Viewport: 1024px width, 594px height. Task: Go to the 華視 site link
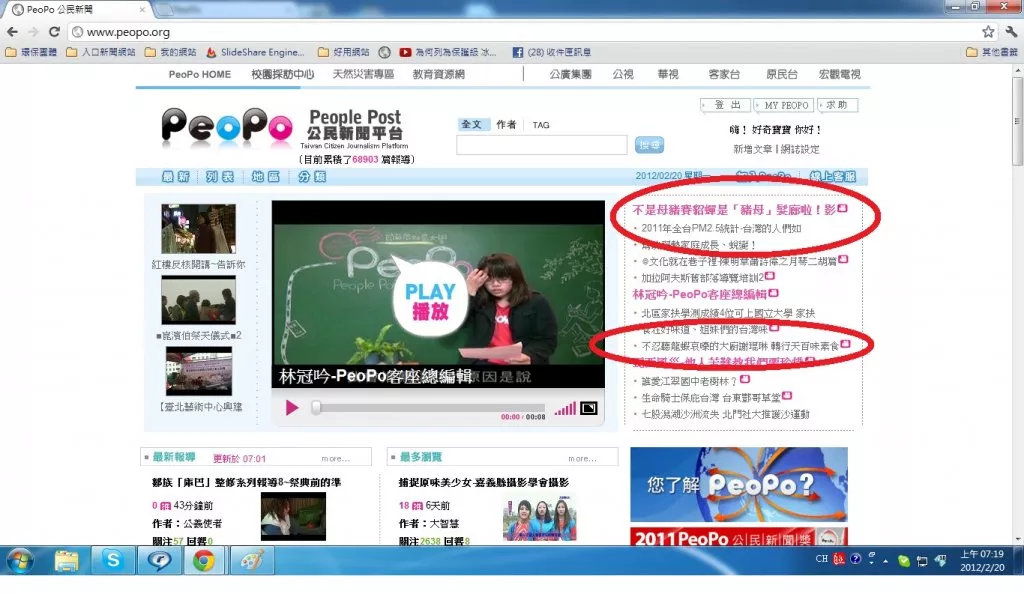pyautogui.click(x=668, y=74)
